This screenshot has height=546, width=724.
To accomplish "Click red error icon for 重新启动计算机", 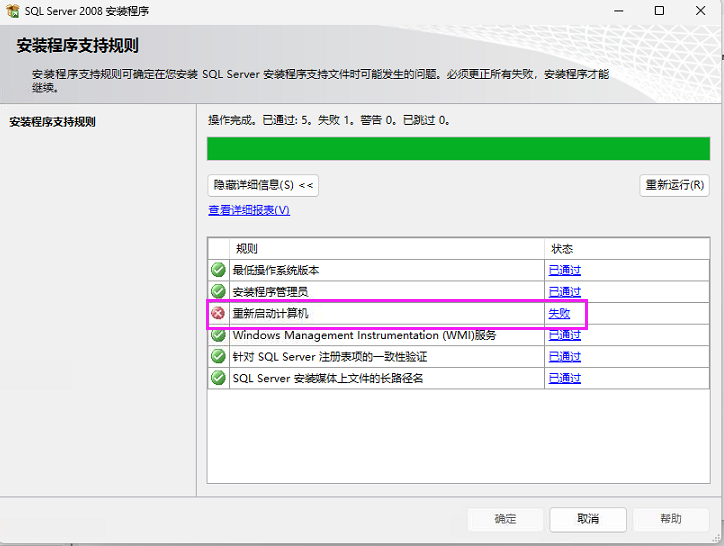I will coord(218,313).
